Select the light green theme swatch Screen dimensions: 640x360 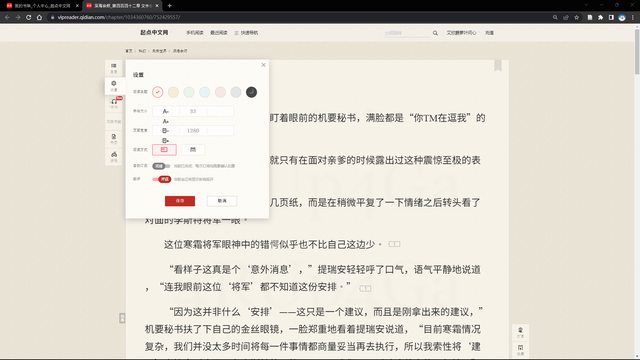(189, 92)
